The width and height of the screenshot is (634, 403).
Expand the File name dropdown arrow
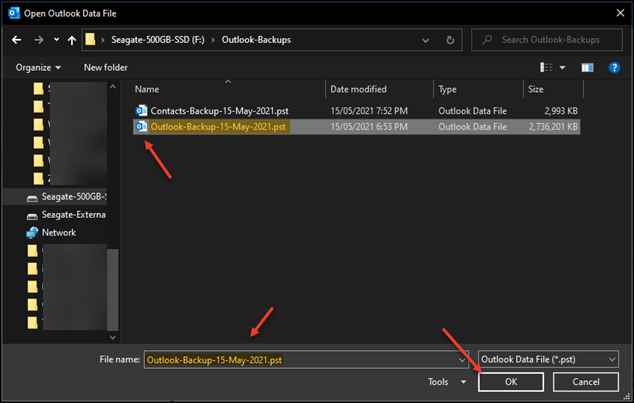462,360
